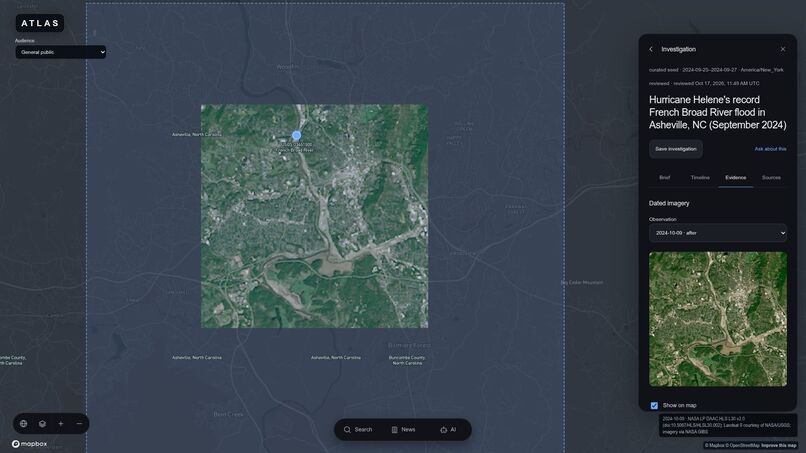The width and height of the screenshot is (806, 453).
Task: Uncheck the Show on map checkbox
Action: click(654, 406)
